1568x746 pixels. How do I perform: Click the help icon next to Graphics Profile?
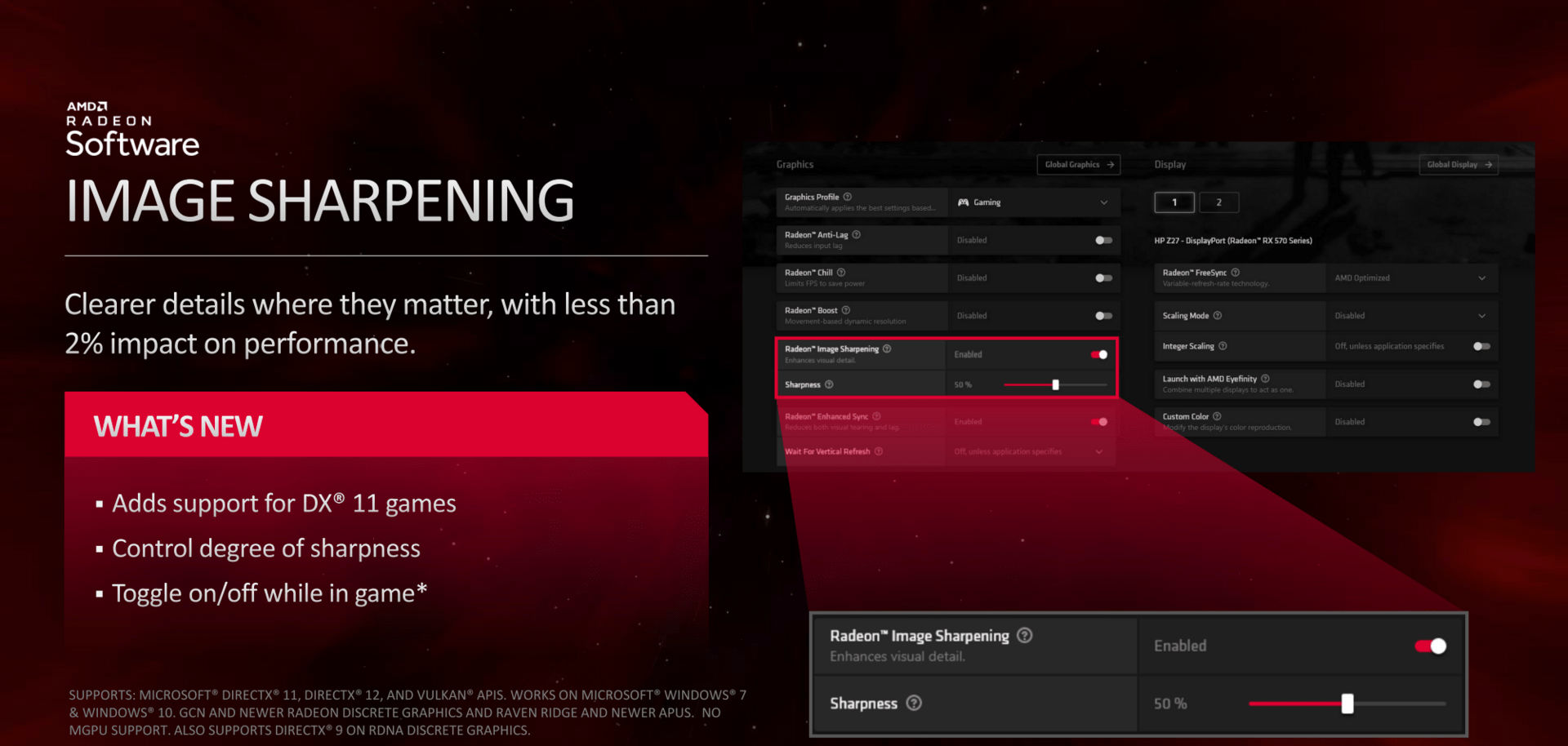tap(848, 197)
